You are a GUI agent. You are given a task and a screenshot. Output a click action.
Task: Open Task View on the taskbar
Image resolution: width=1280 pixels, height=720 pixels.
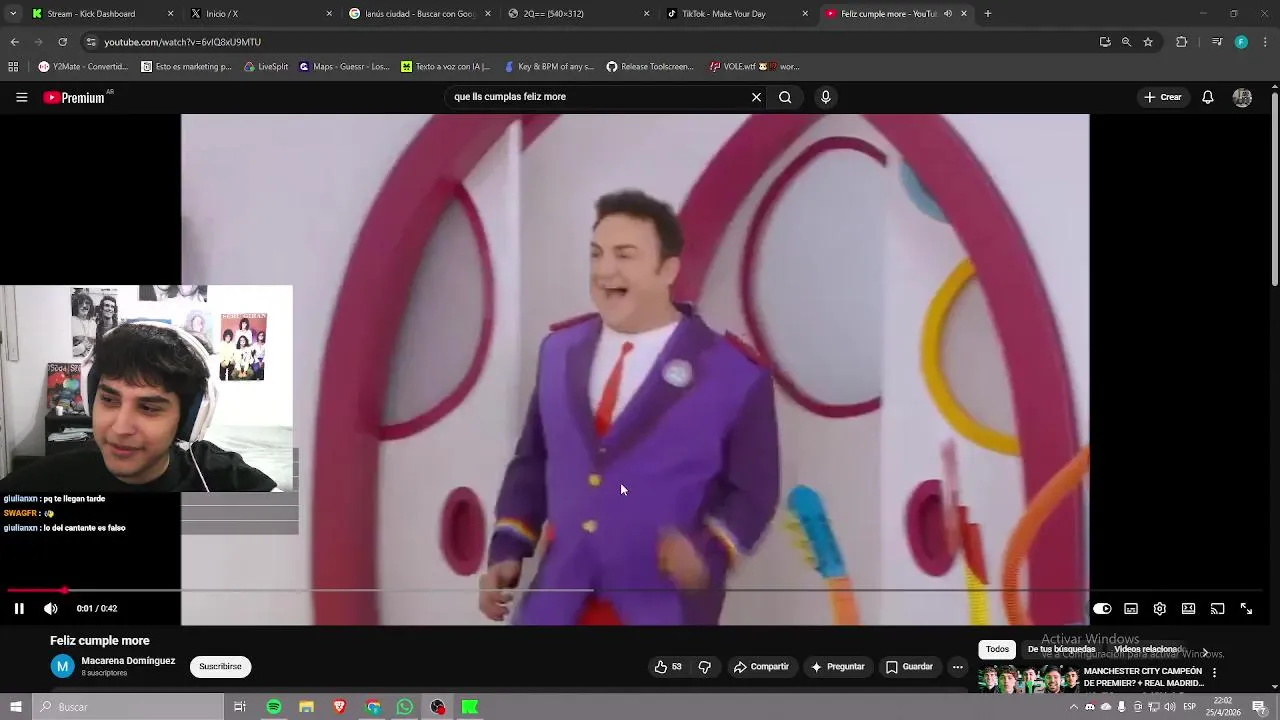(x=240, y=707)
